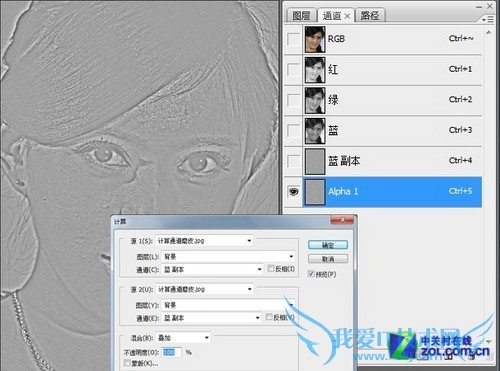Screen dimensions: 500x371
Task: Show the 蓝 副本 channel
Action: point(293,161)
